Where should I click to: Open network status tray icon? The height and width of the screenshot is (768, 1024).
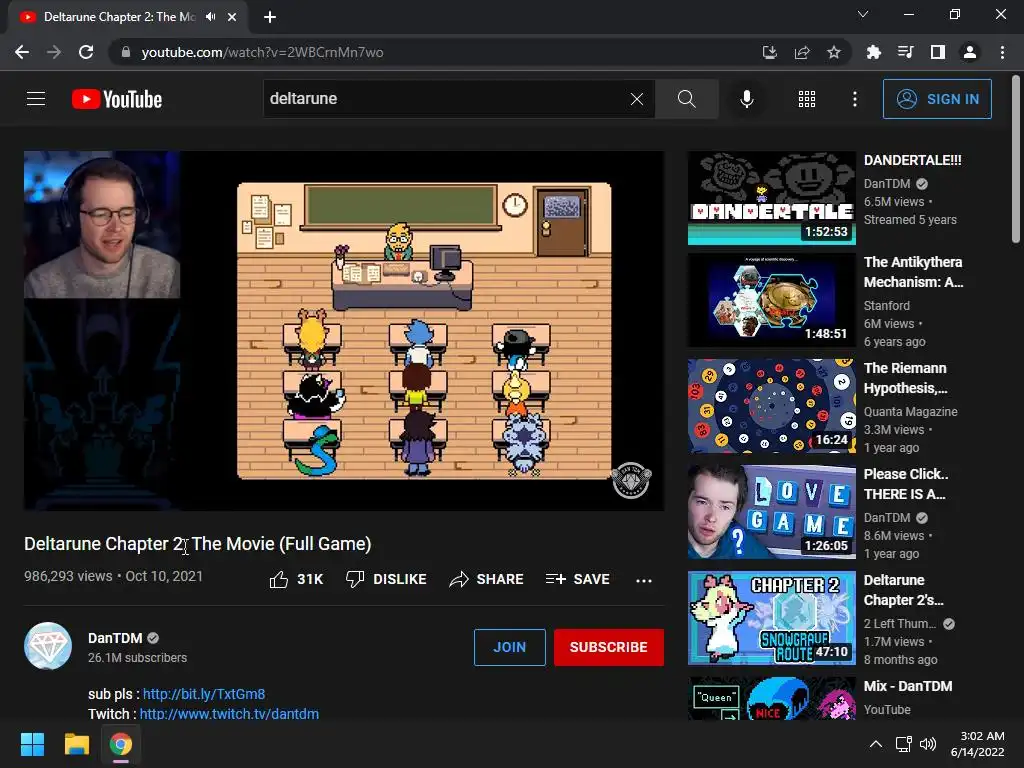(904, 744)
